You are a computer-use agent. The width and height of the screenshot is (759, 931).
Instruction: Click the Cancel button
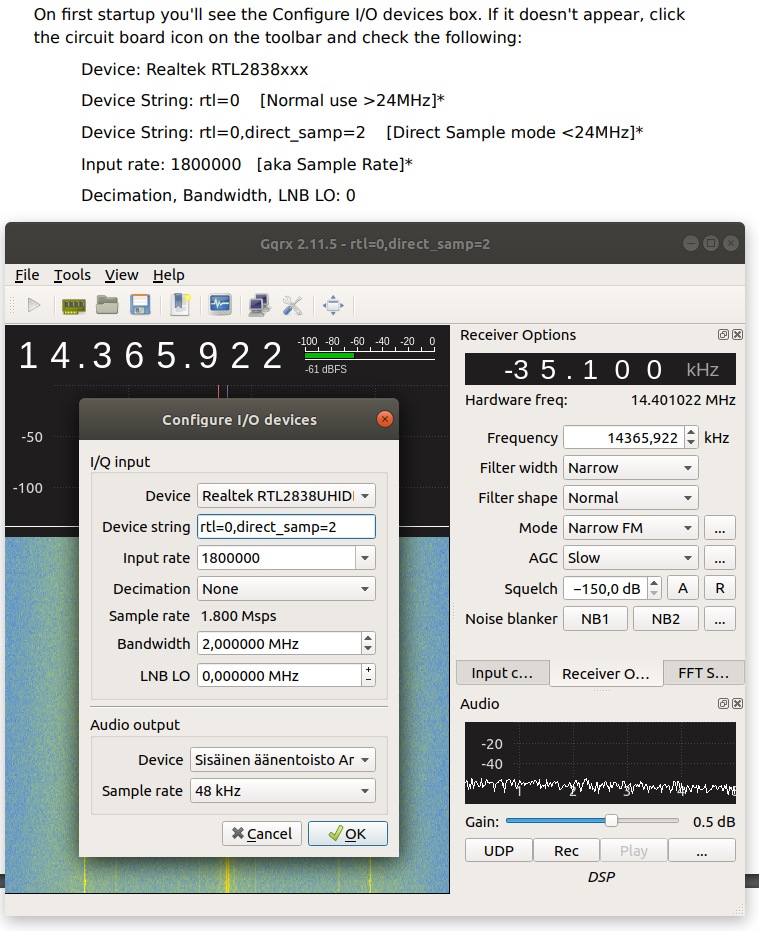[262, 834]
